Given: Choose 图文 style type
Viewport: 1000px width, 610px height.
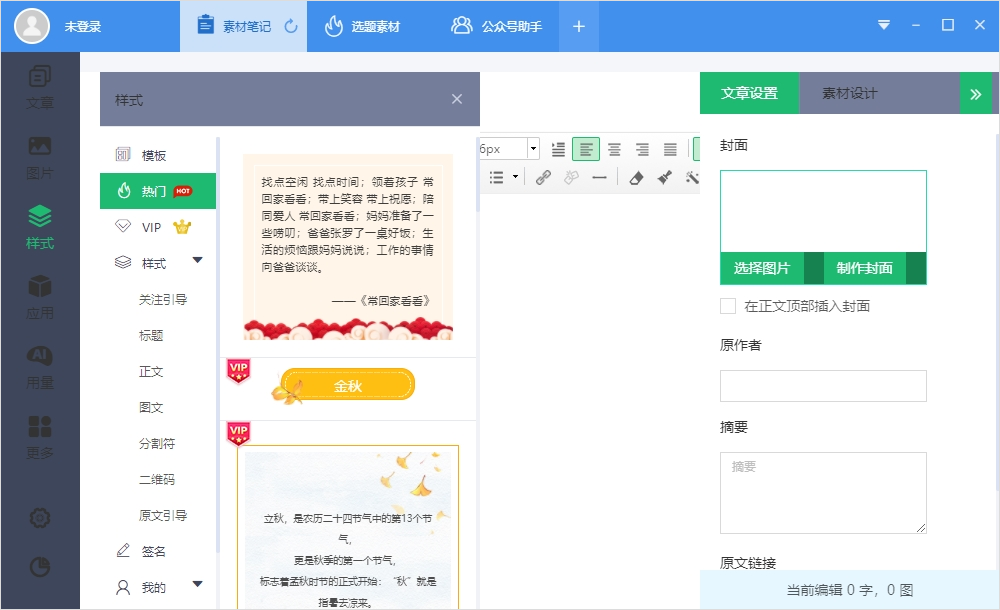Looking at the screenshot, I should coord(151,407).
